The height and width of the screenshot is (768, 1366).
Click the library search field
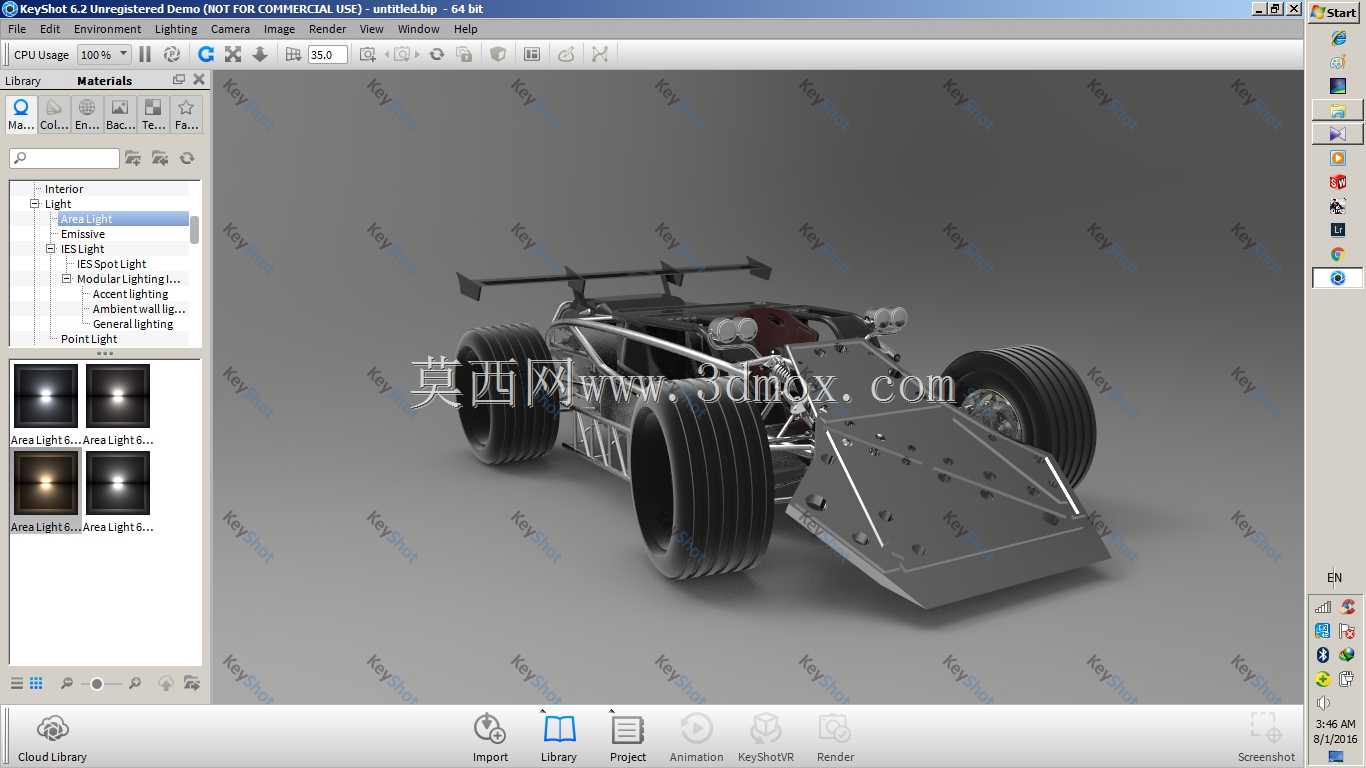click(x=65, y=158)
